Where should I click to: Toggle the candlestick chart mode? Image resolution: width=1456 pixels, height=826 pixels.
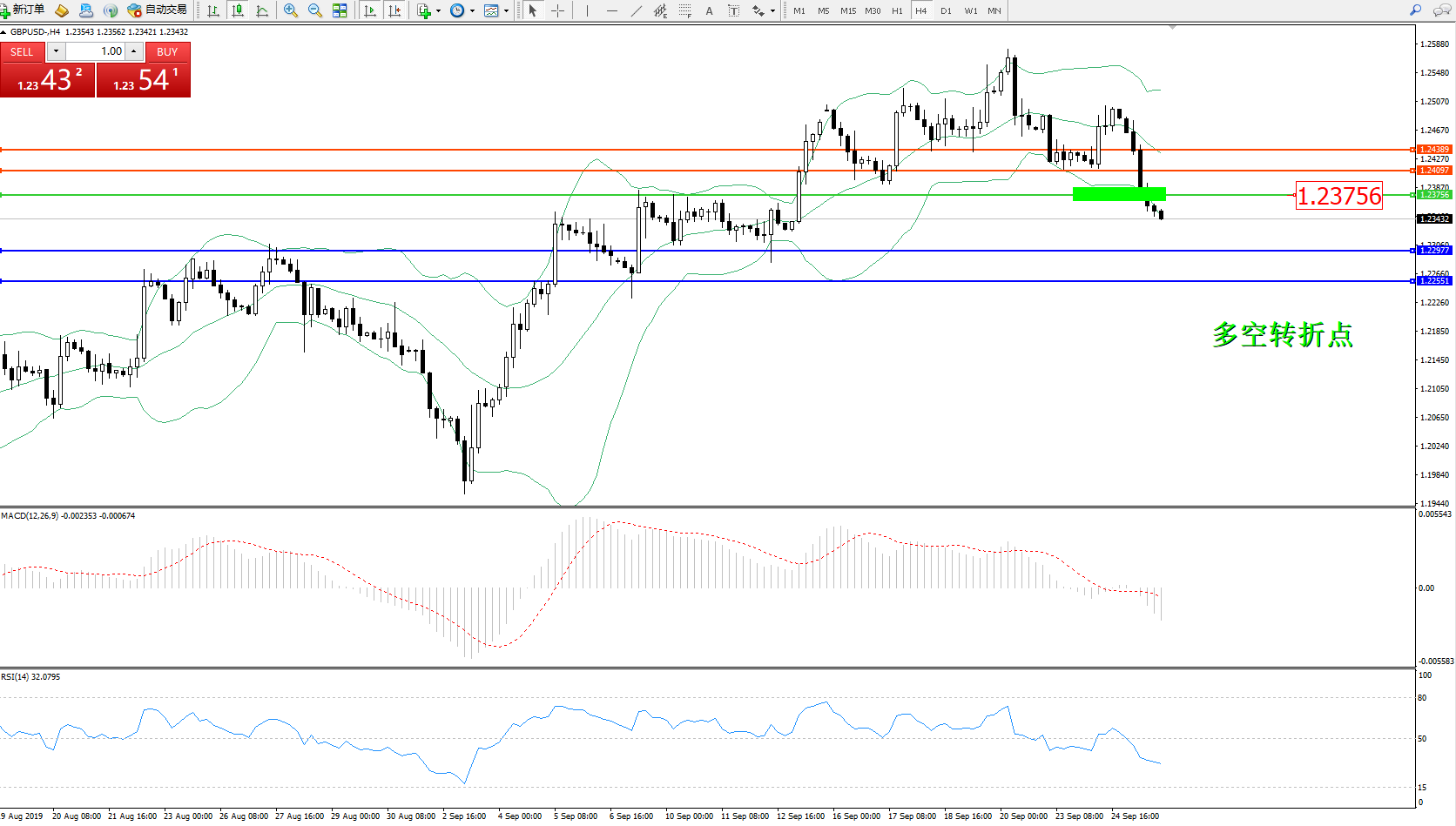point(237,10)
